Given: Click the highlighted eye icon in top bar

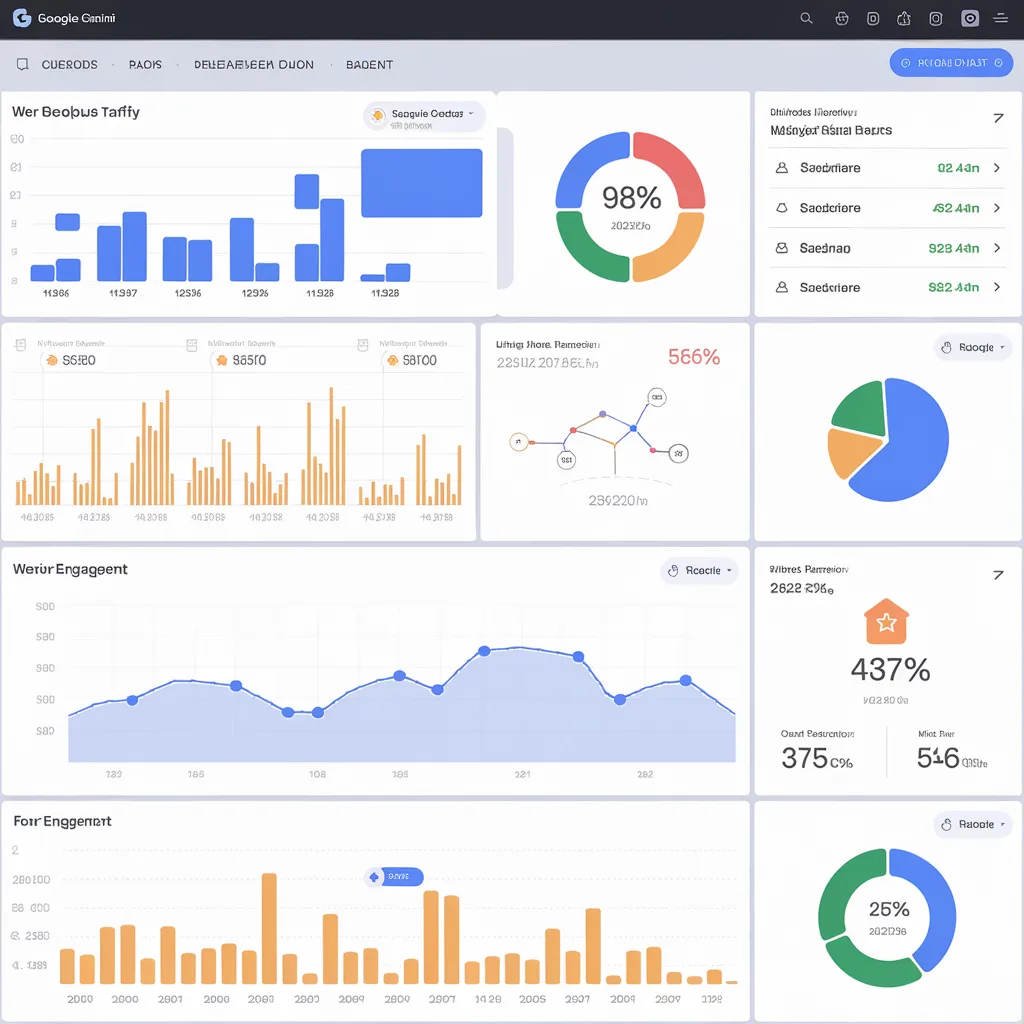Looking at the screenshot, I should 969,18.
